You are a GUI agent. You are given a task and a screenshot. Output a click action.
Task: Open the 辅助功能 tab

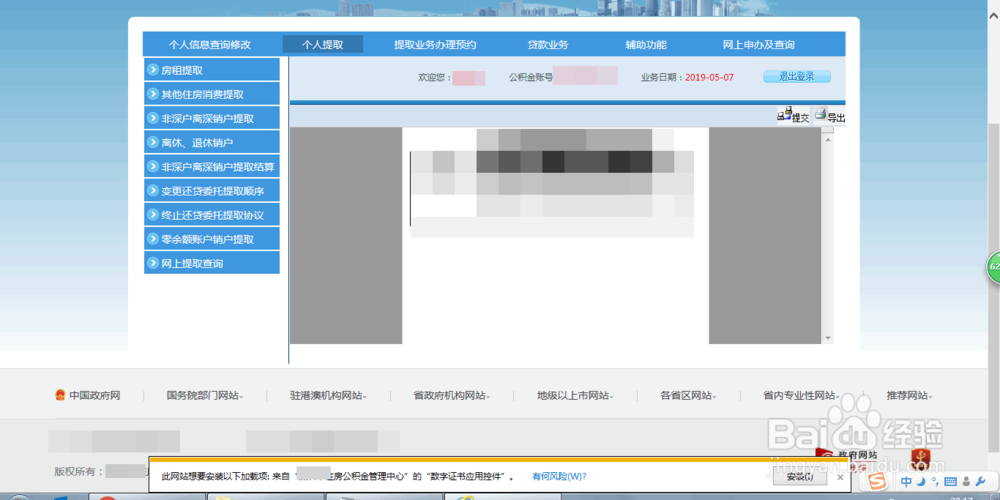pyautogui.click(x=646, y=45)
